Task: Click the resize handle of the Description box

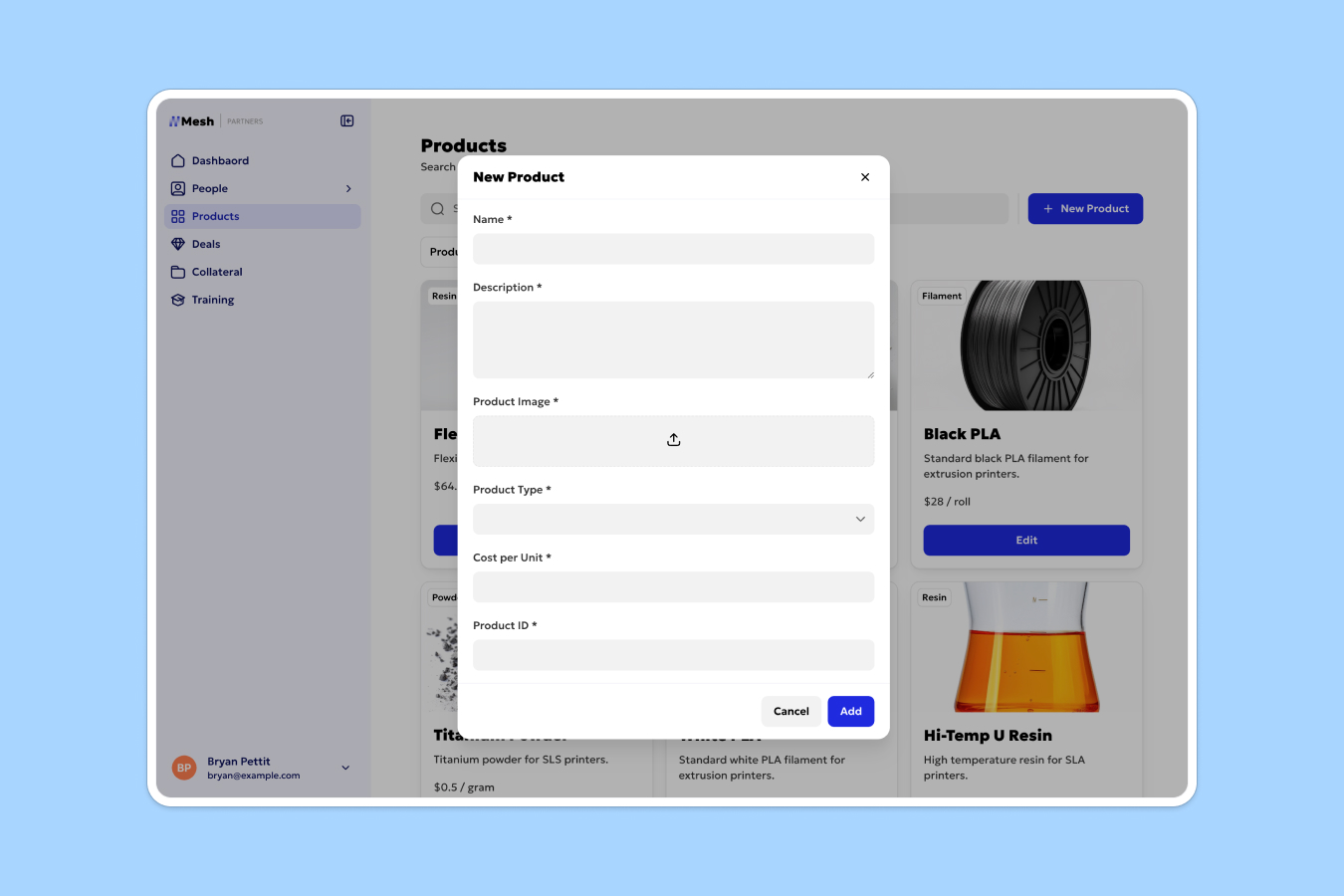Action: (870, 374)
